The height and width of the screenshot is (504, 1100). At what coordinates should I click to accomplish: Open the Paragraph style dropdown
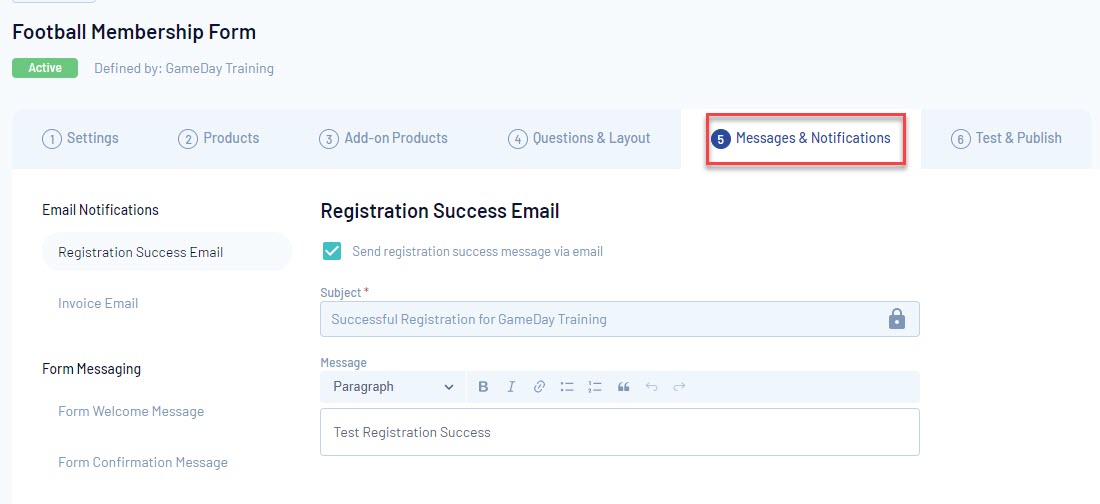point(393,387)
